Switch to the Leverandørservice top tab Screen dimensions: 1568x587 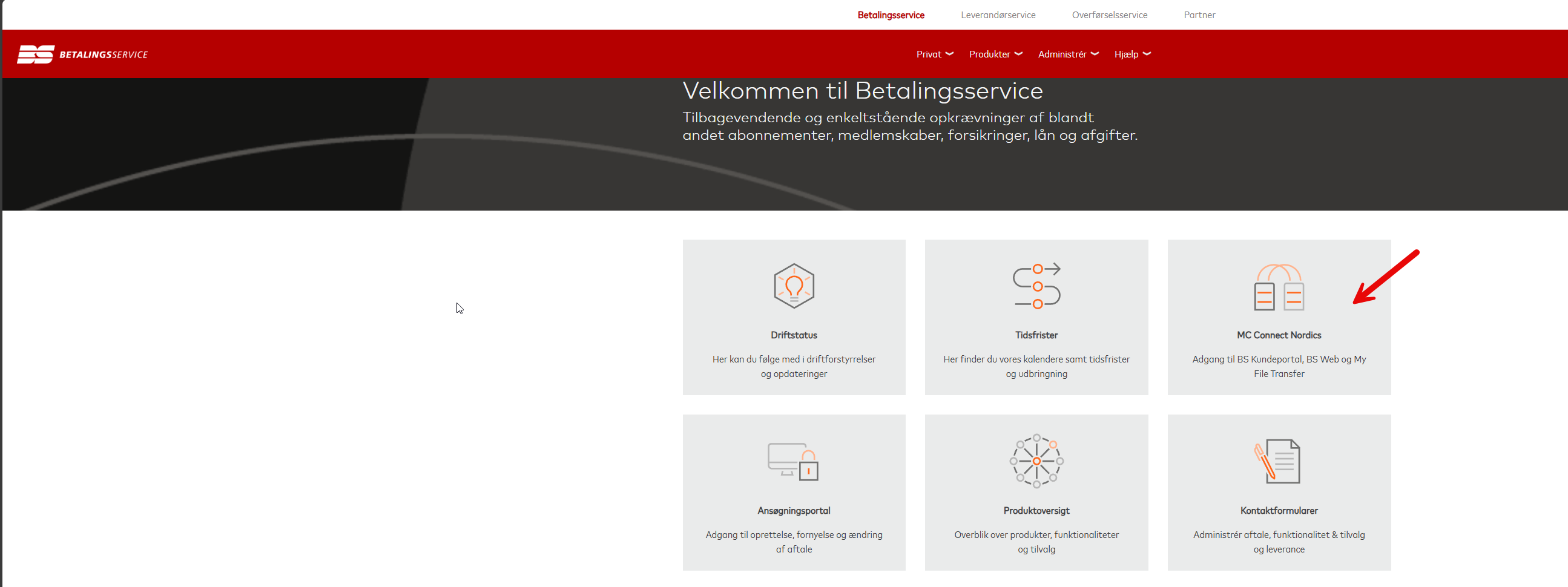pos(998,15)
